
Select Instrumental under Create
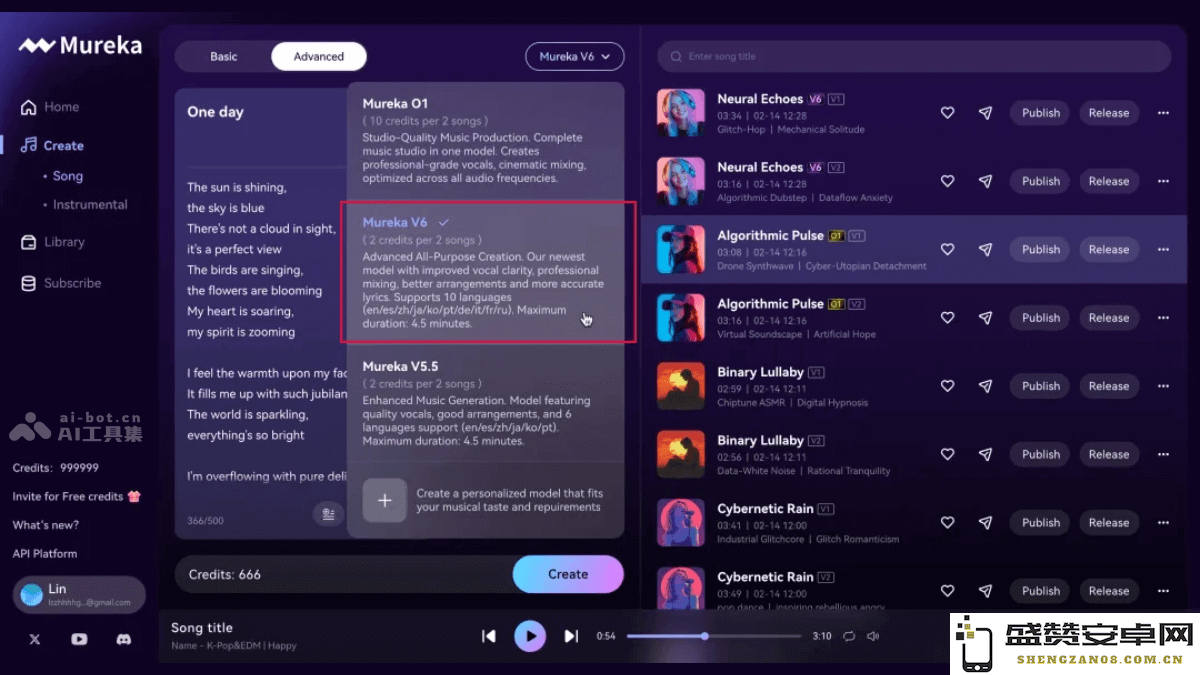click(90, 204)
